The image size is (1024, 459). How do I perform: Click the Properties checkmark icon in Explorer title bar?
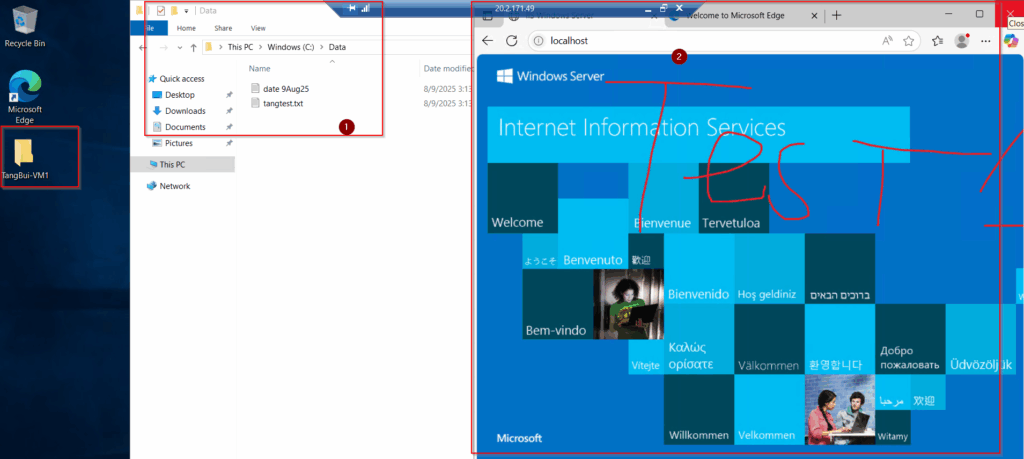tap(161, 10)
